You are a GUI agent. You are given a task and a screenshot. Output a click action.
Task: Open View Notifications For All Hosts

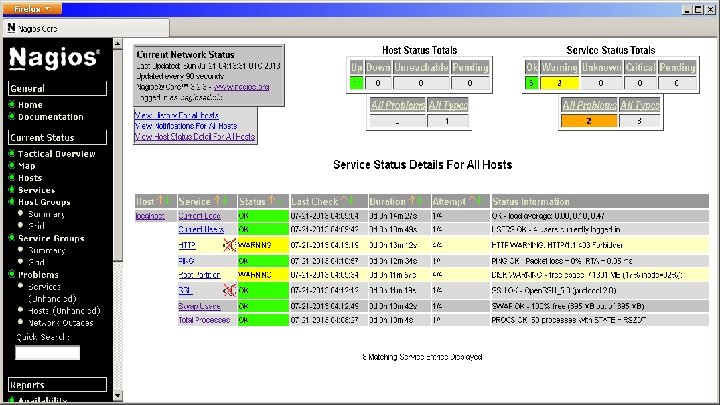(186, 126)
